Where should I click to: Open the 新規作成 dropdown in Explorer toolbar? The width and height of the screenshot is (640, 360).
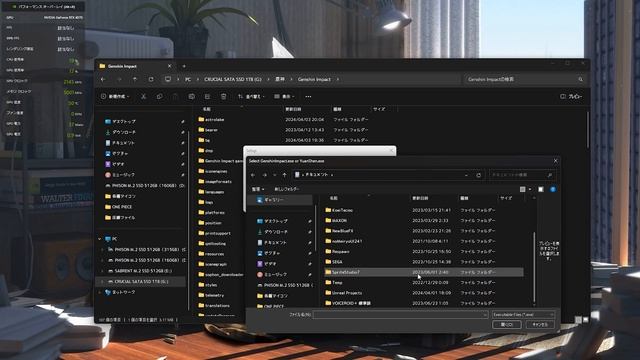click(115, 97)
